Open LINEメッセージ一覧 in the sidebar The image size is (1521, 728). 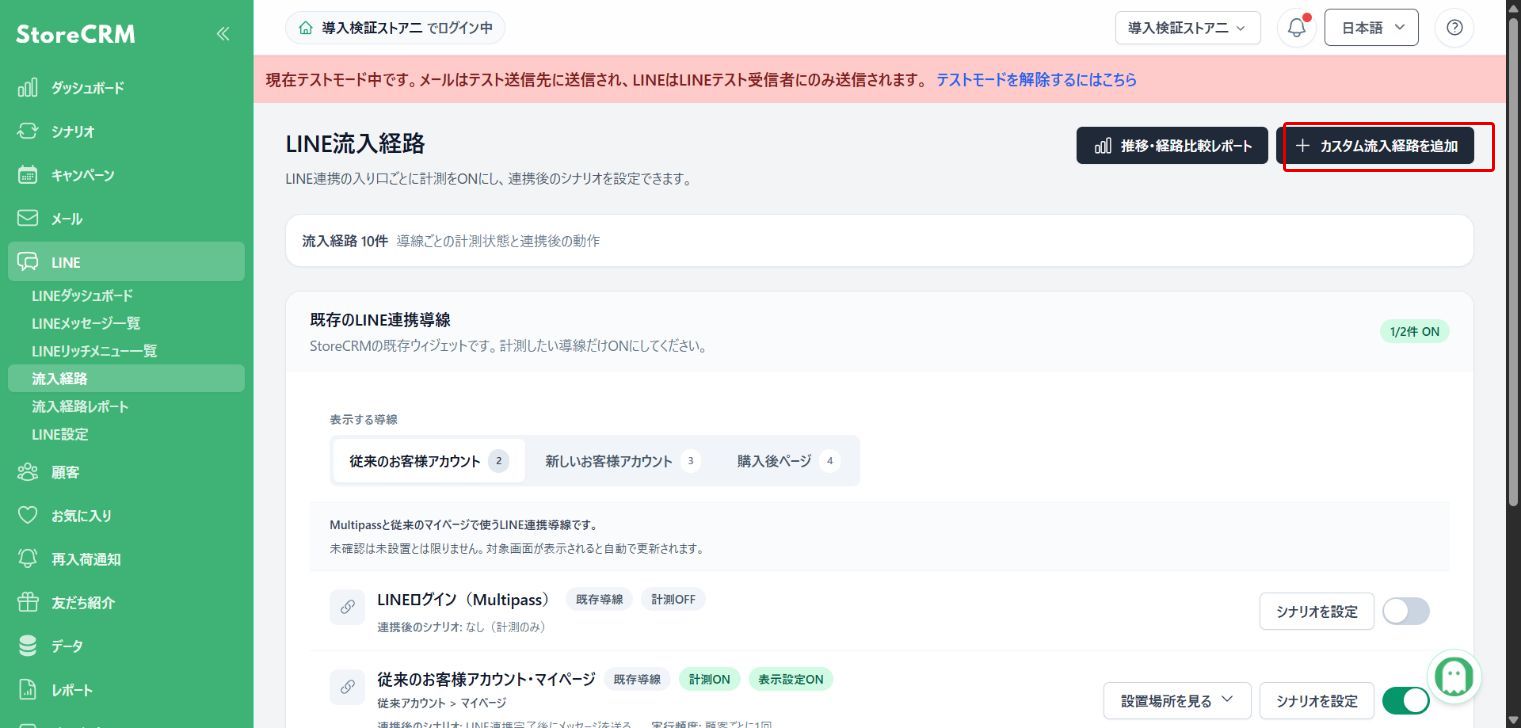click(x=86, y=323)
